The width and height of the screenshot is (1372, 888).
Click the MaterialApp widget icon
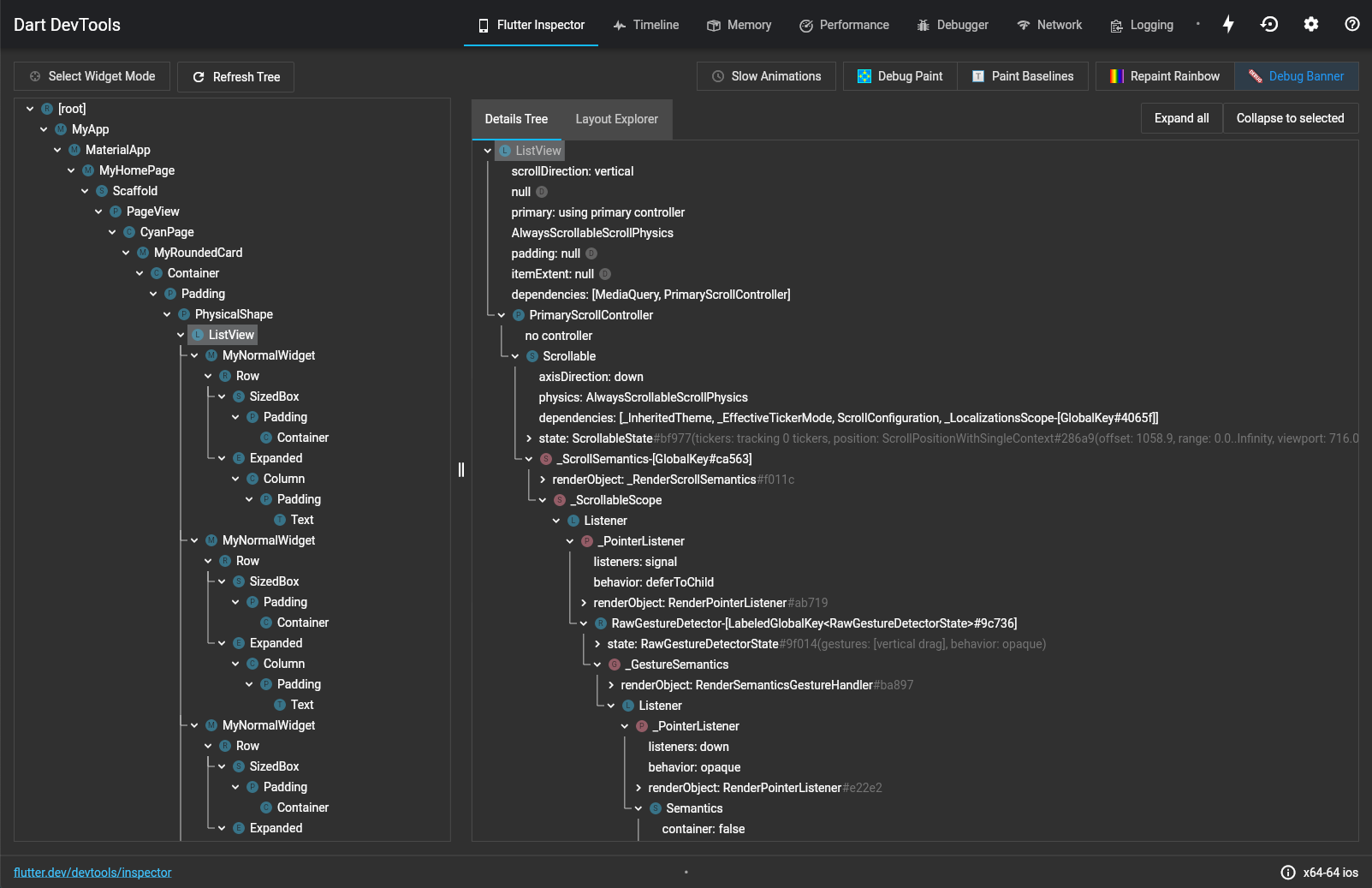(x=74, y=150)
